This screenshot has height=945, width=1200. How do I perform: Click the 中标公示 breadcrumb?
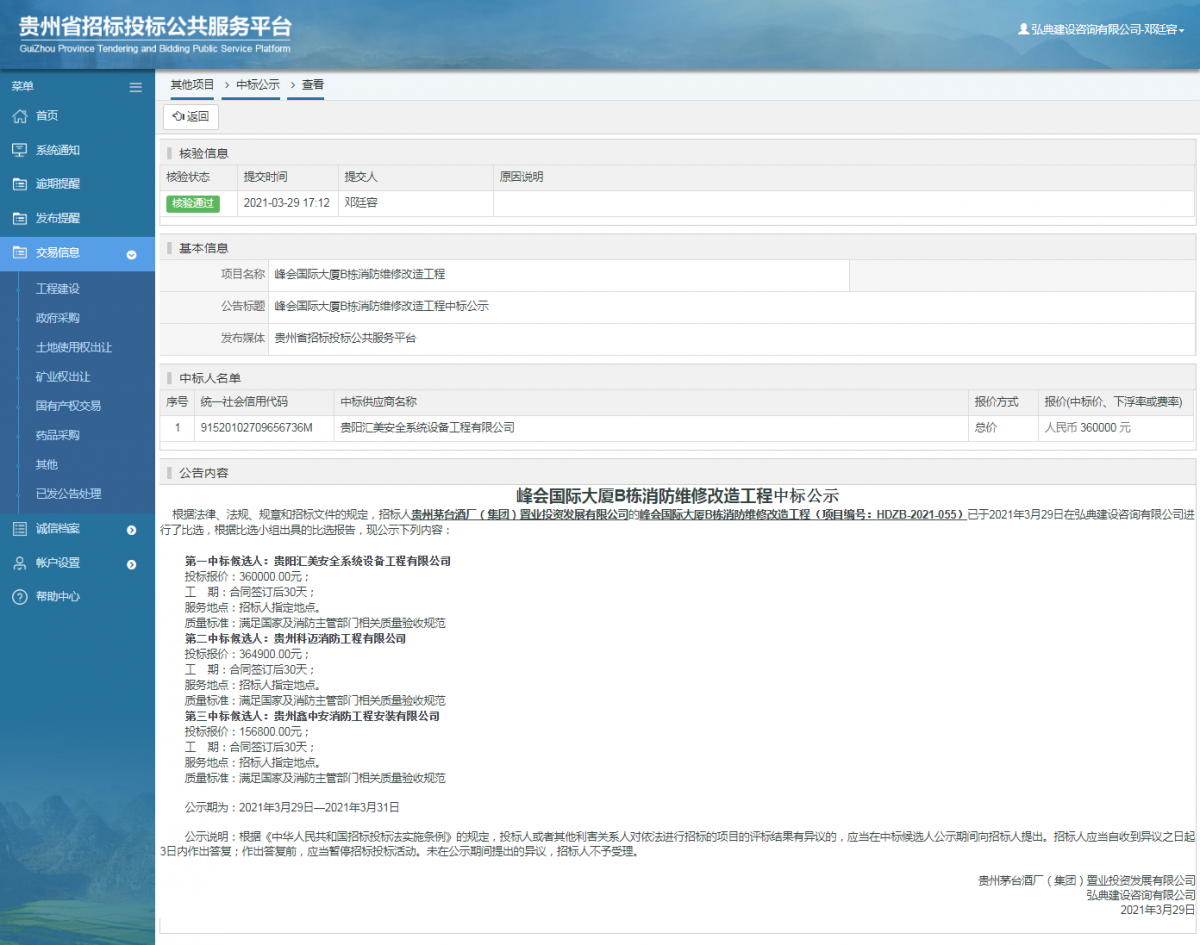(x=258, y=85)
